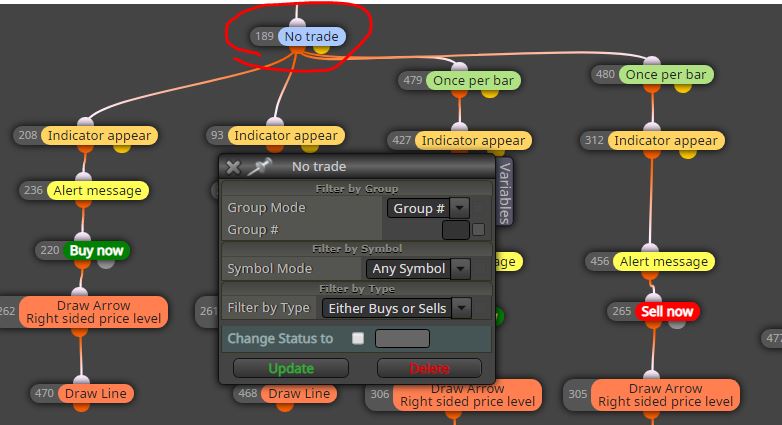
Task: Click gray output connector of Sell now block
Action: (x=677, y=323)
